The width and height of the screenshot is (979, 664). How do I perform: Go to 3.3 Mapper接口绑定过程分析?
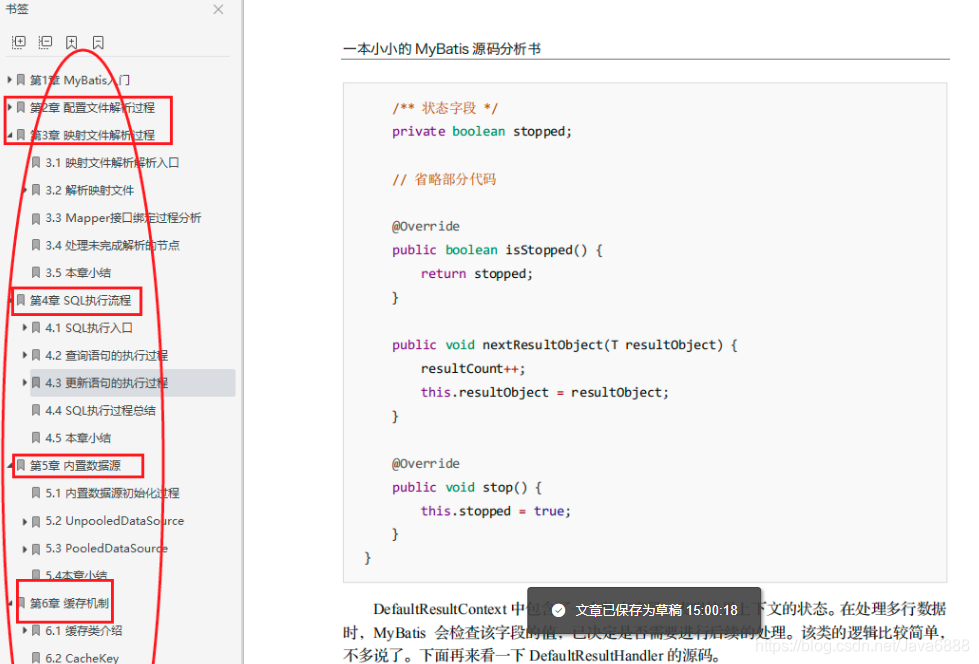123,217
